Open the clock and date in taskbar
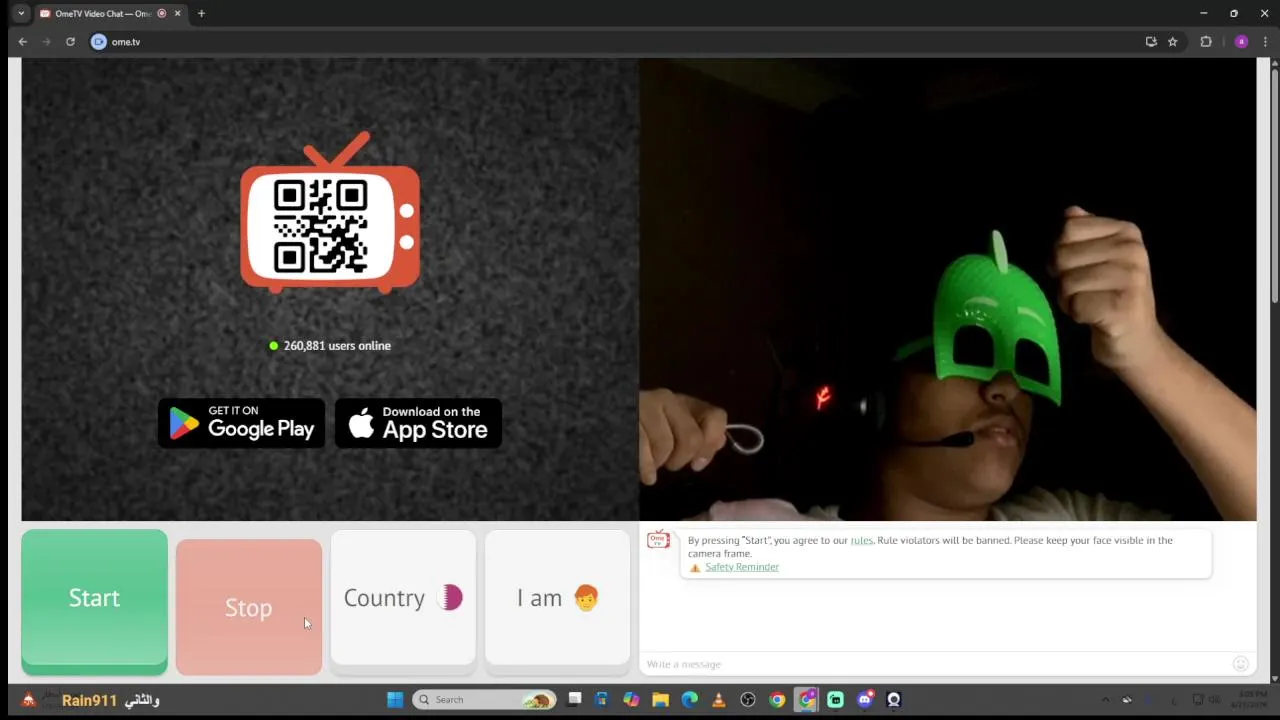1280x720 pixels. [1251, 699]
